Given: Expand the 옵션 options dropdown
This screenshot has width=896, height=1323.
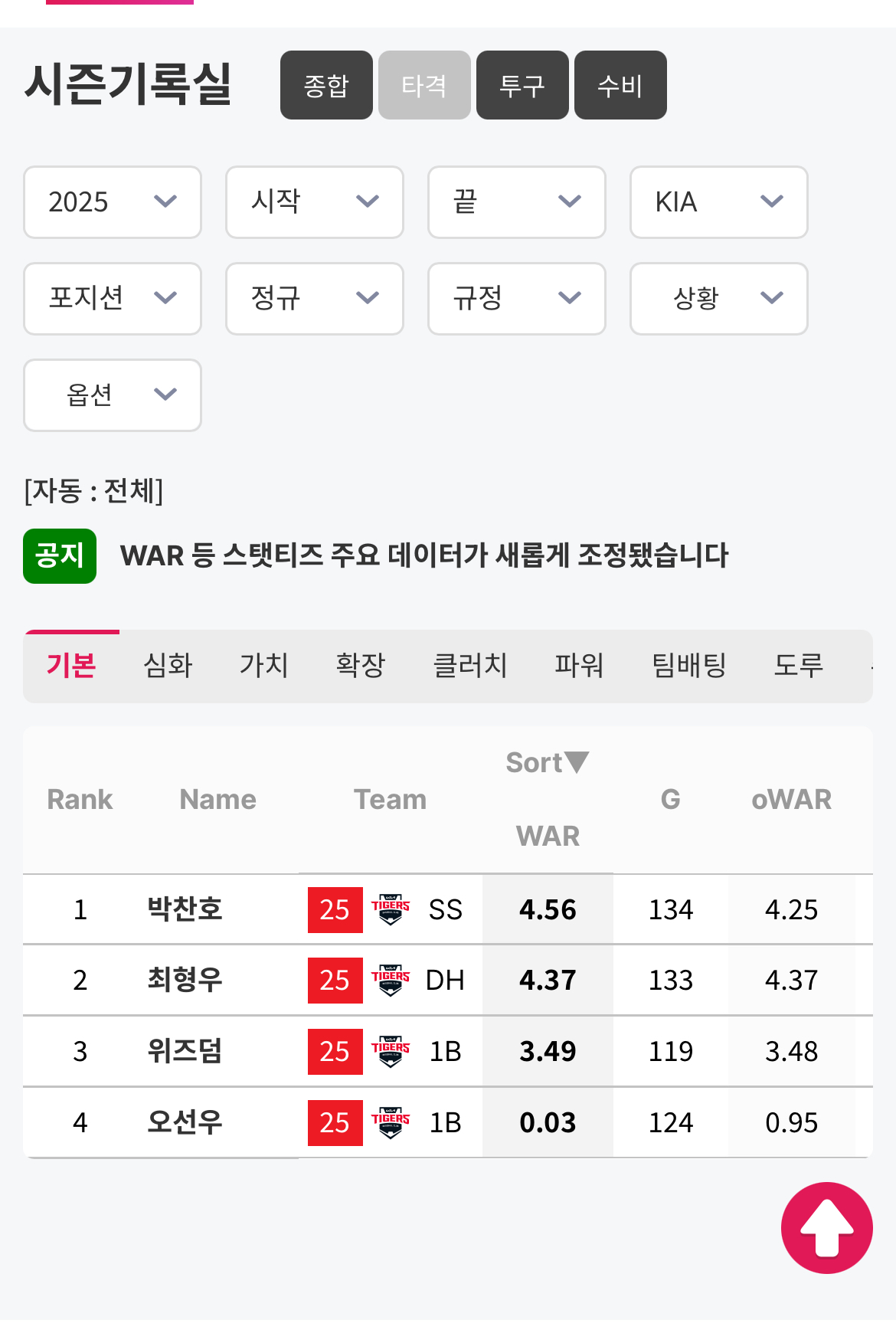Looking at the screenshot, I should click(x=113, y=395).
